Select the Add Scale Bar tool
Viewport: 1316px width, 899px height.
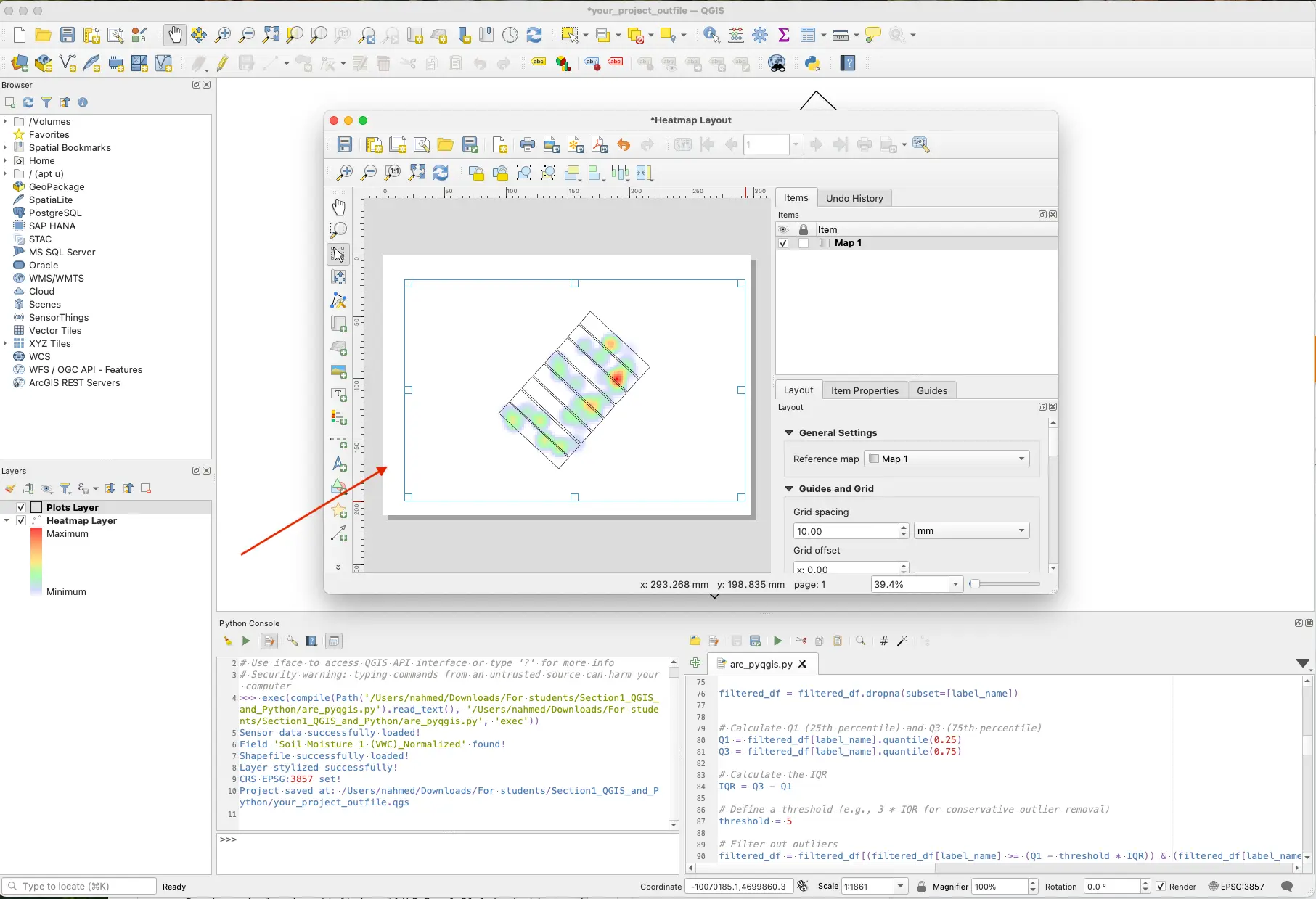click(338, 441)
